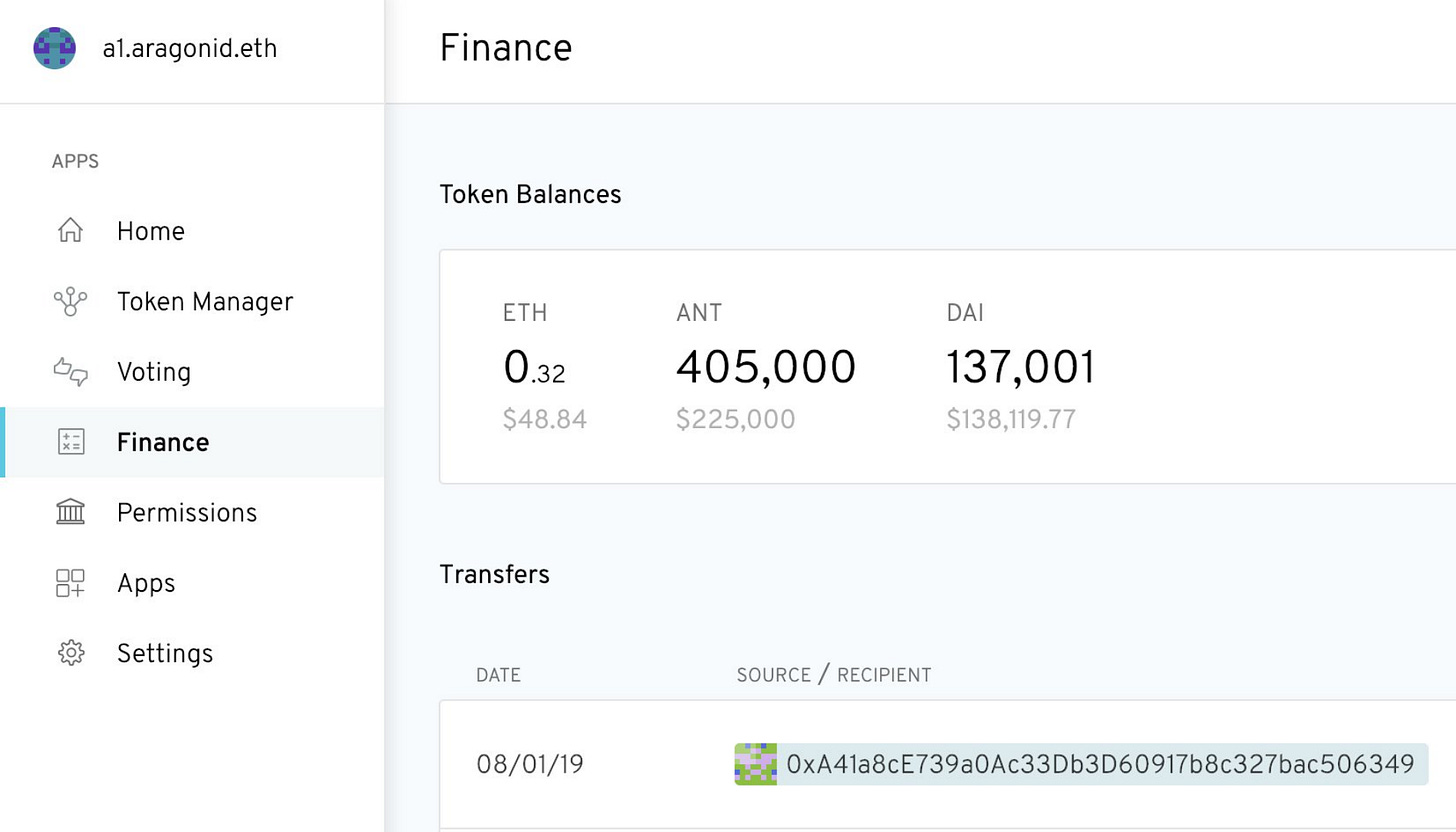Click the a1.aragonid.eth organization name
This screenshot has height=832, width=1456.
(x=190, y=48)
